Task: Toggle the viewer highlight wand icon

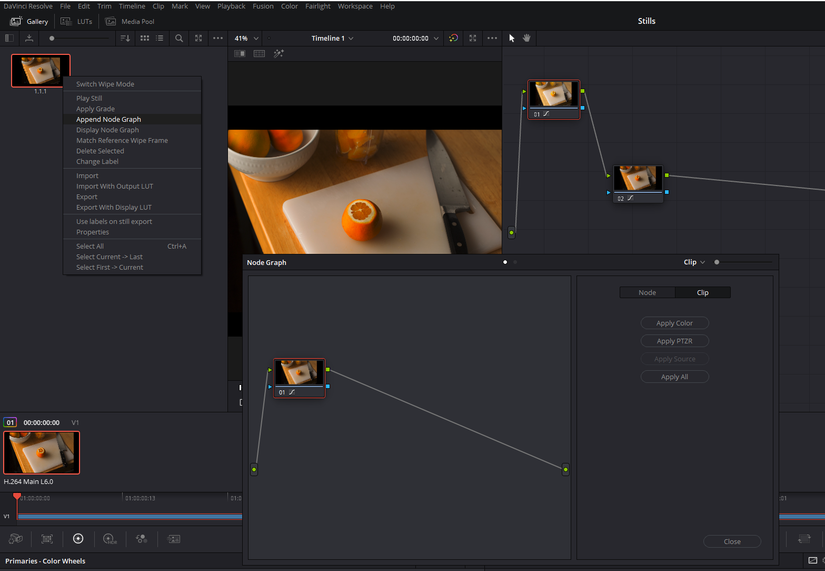Action: tap(278, 53)
